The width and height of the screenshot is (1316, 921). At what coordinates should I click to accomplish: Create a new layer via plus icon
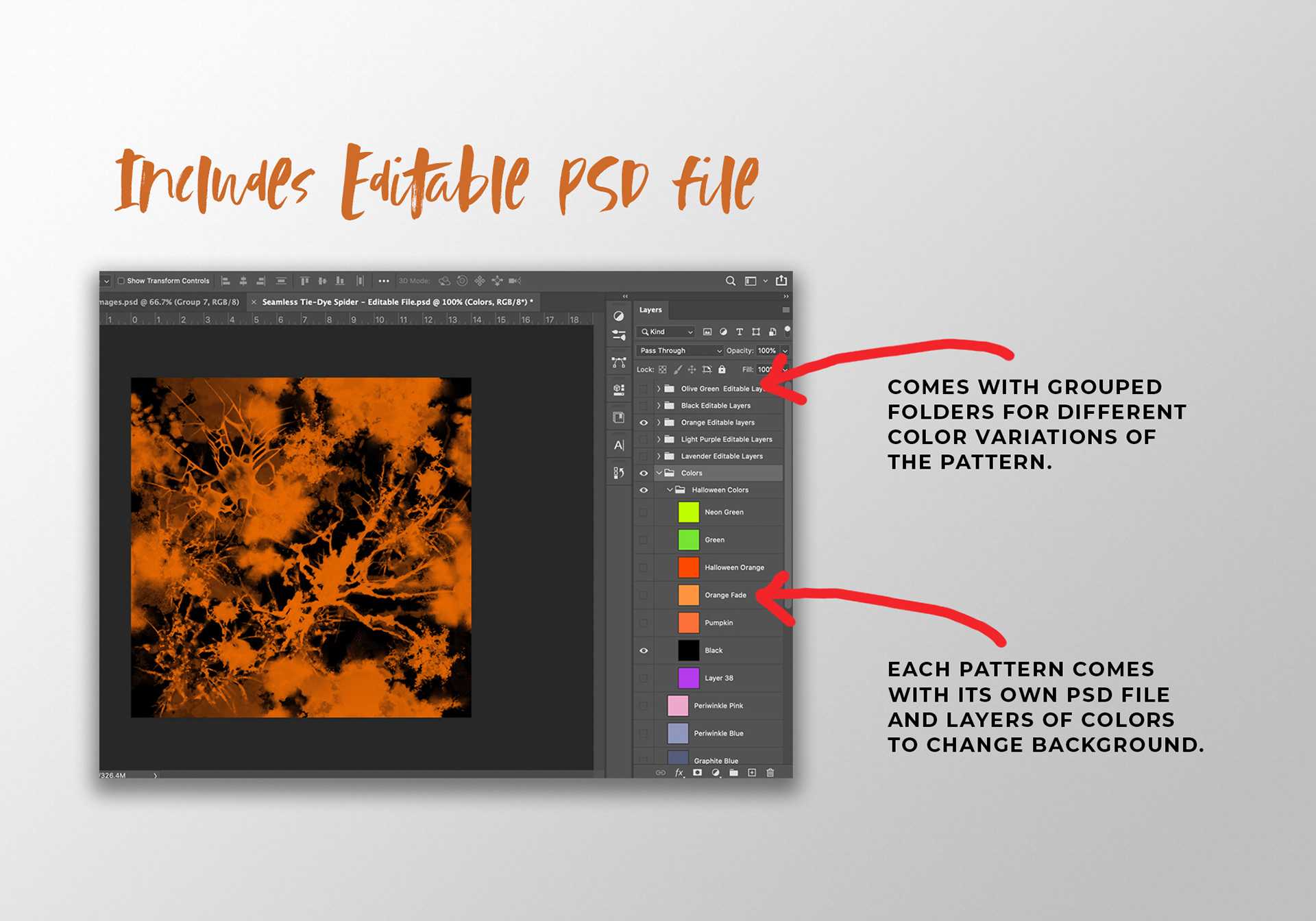click(752, 772)
